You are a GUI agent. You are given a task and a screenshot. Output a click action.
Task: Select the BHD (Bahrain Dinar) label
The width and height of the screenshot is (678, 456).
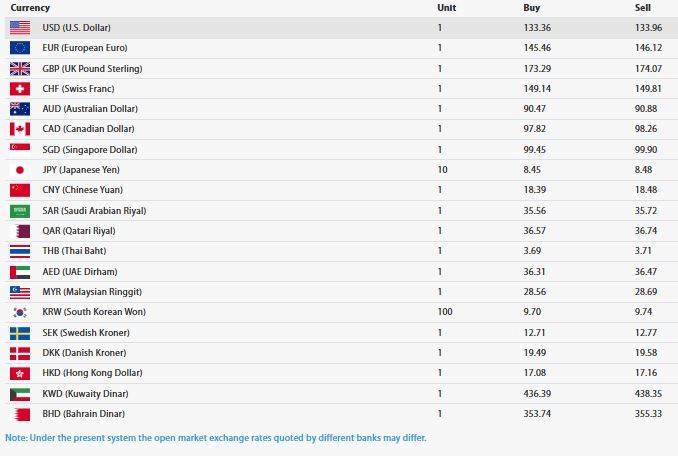click(x=83, y=414)
